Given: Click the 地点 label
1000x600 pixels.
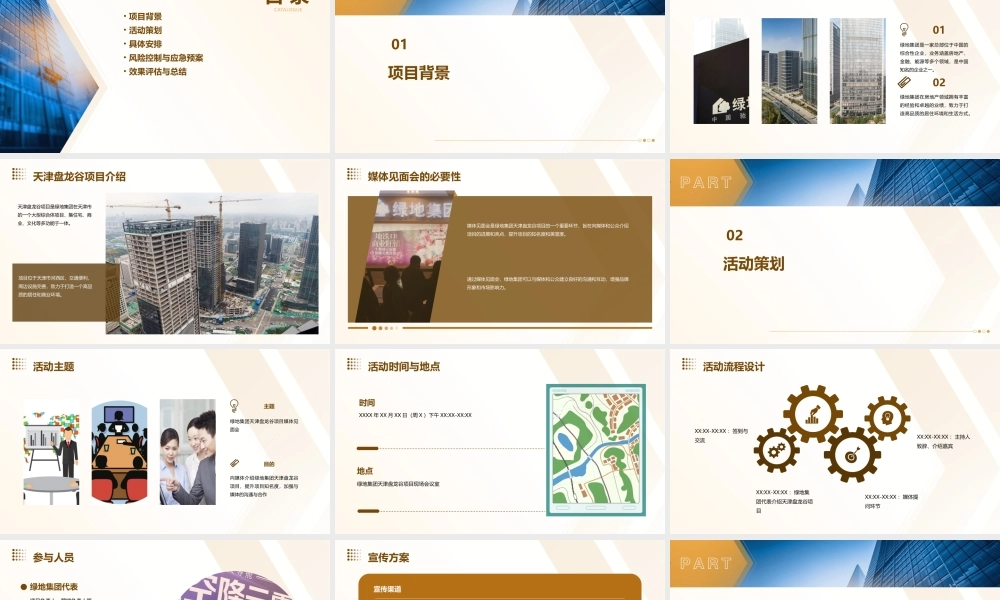Looking at the screenshot, I should [x=365, y=471].
